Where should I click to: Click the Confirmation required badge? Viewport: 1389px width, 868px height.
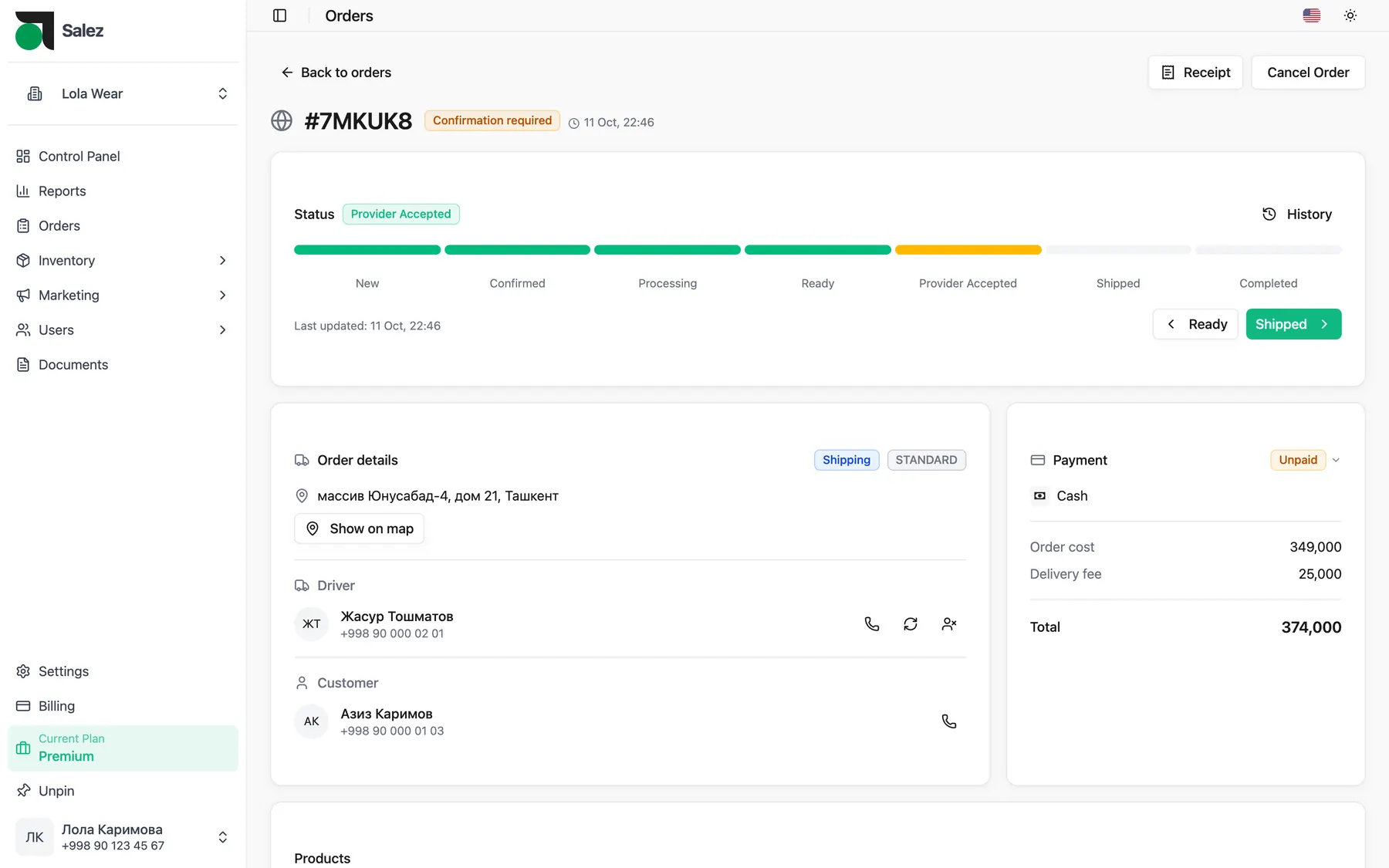point(492,120)
